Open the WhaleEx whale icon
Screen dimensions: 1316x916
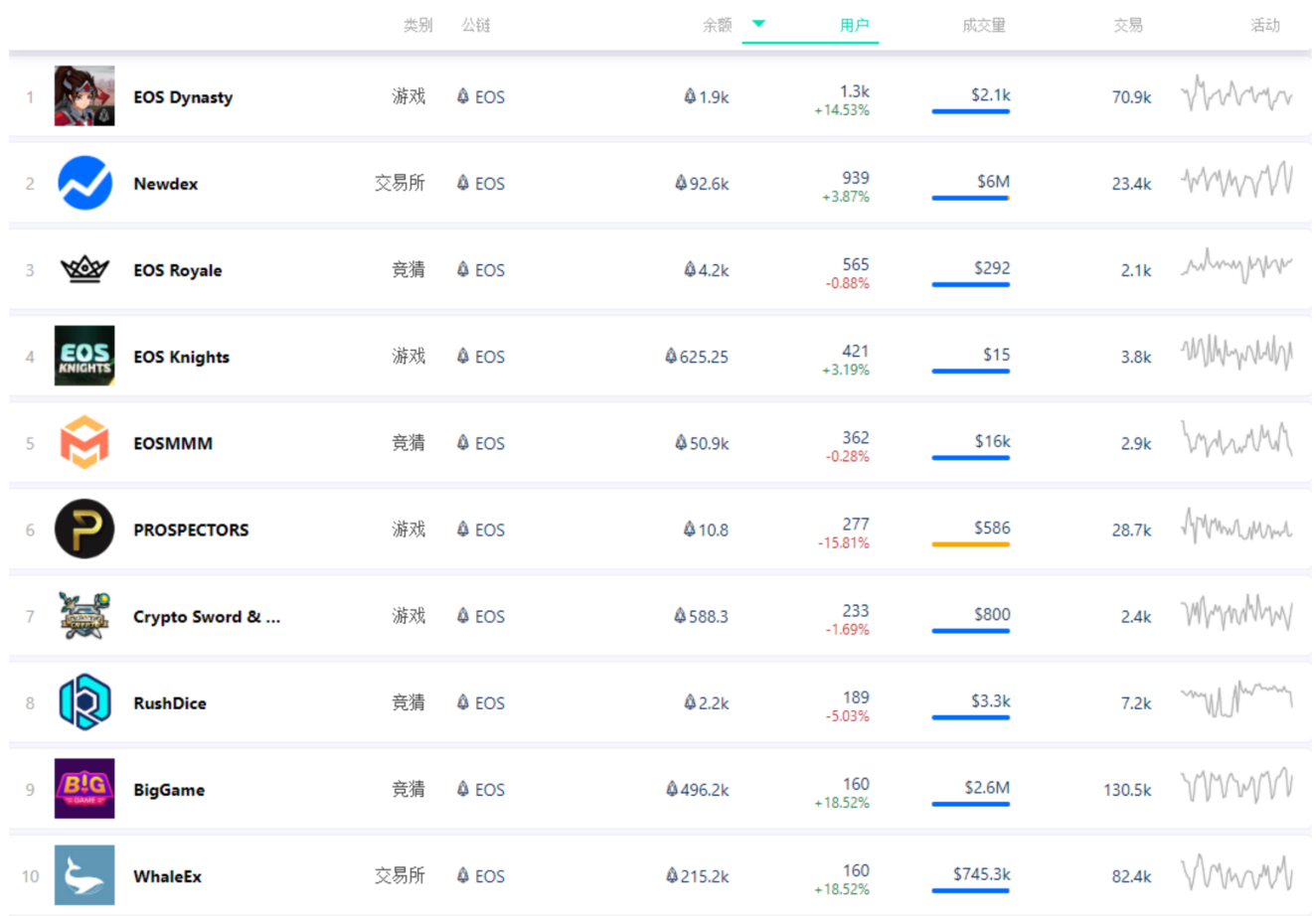coord(84,875)
